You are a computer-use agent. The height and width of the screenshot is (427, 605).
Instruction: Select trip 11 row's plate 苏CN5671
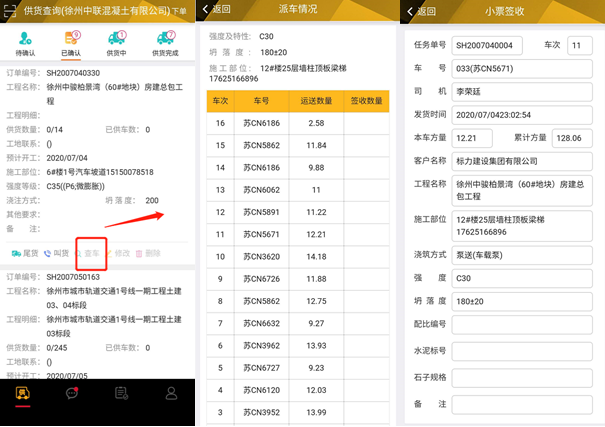click(x=261, y=235)
